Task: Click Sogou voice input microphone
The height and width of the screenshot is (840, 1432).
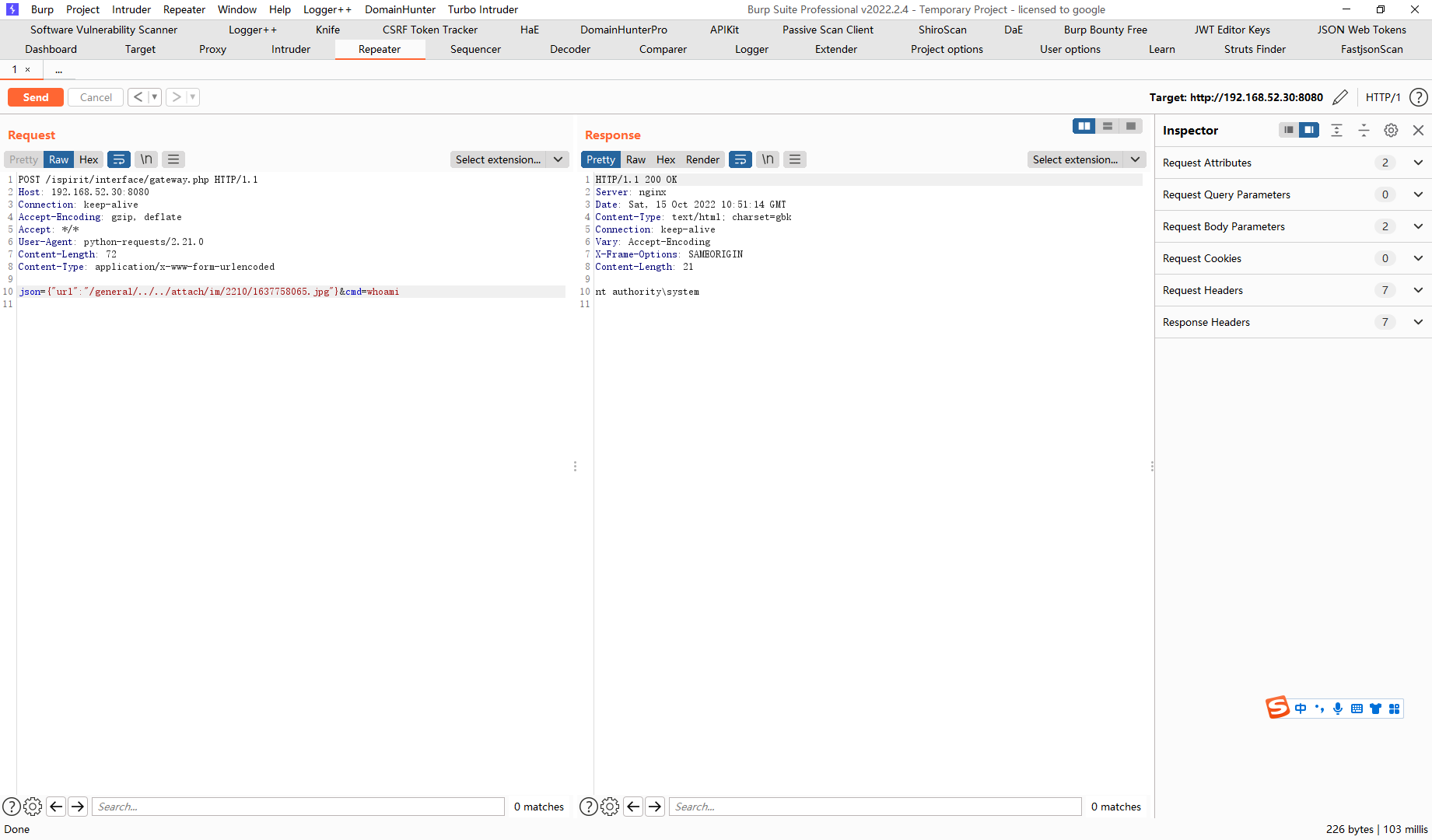Action: [1338, 709]
